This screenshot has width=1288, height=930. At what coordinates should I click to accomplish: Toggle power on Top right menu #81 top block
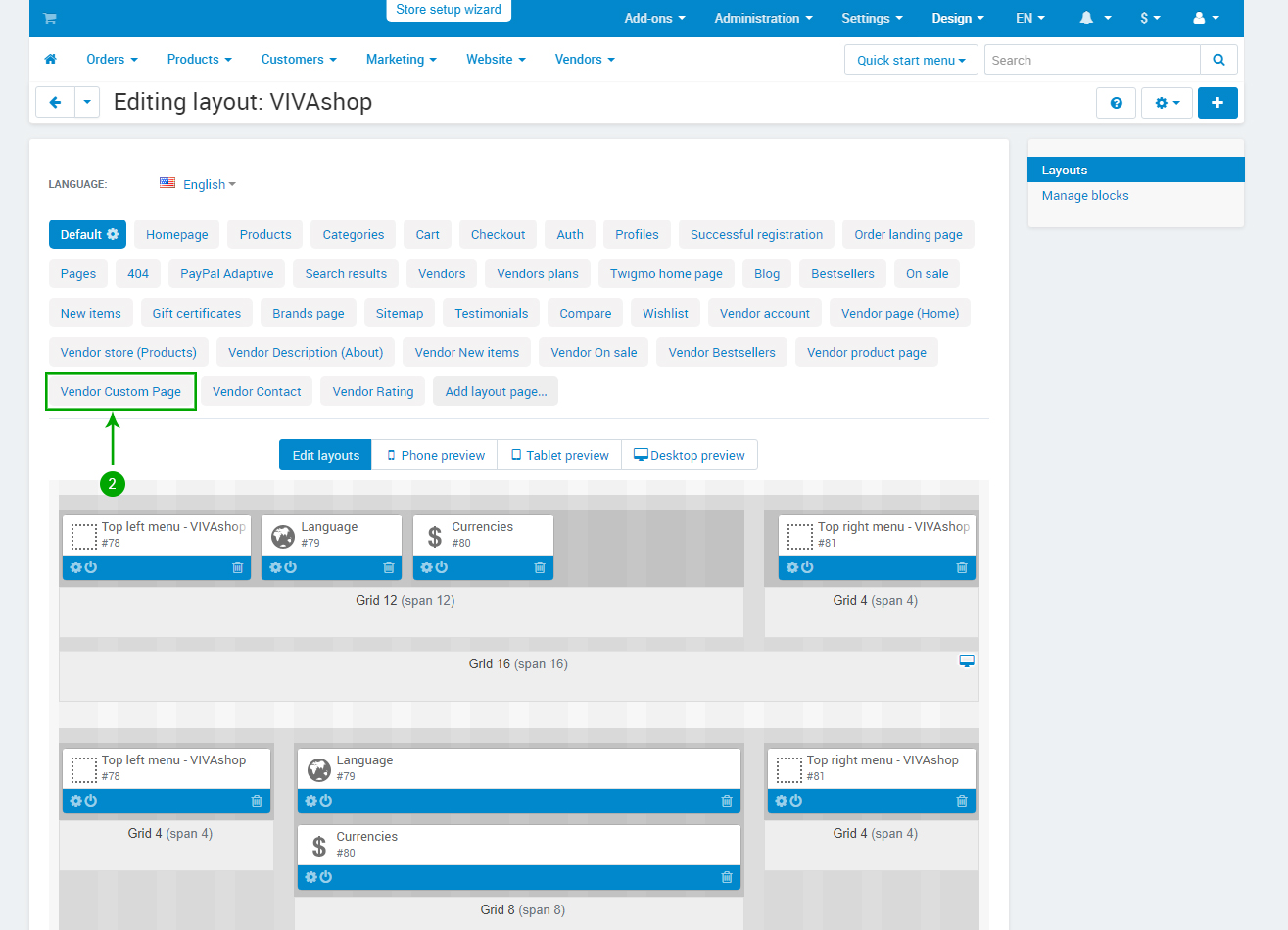pyautogui.click(x=808, y=567)
